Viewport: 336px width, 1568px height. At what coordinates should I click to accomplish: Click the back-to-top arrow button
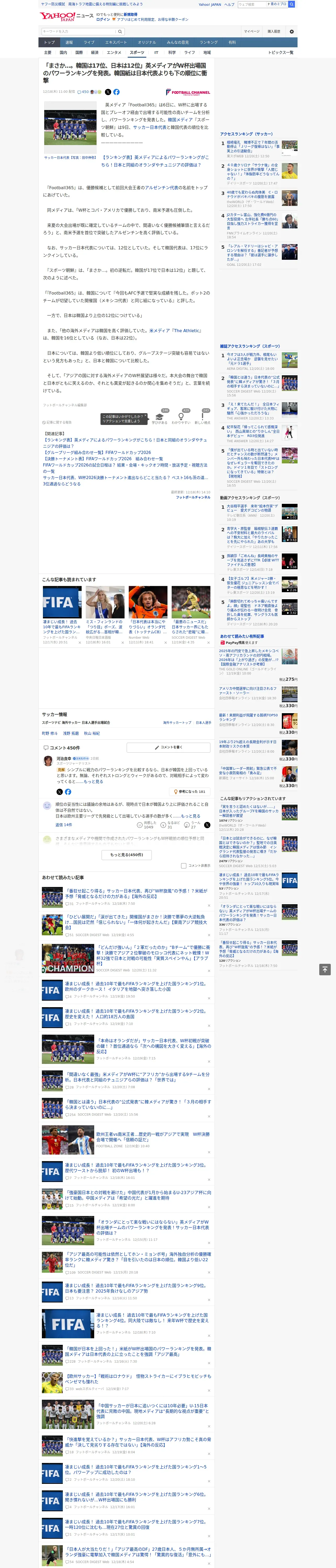tap(325, 969)
